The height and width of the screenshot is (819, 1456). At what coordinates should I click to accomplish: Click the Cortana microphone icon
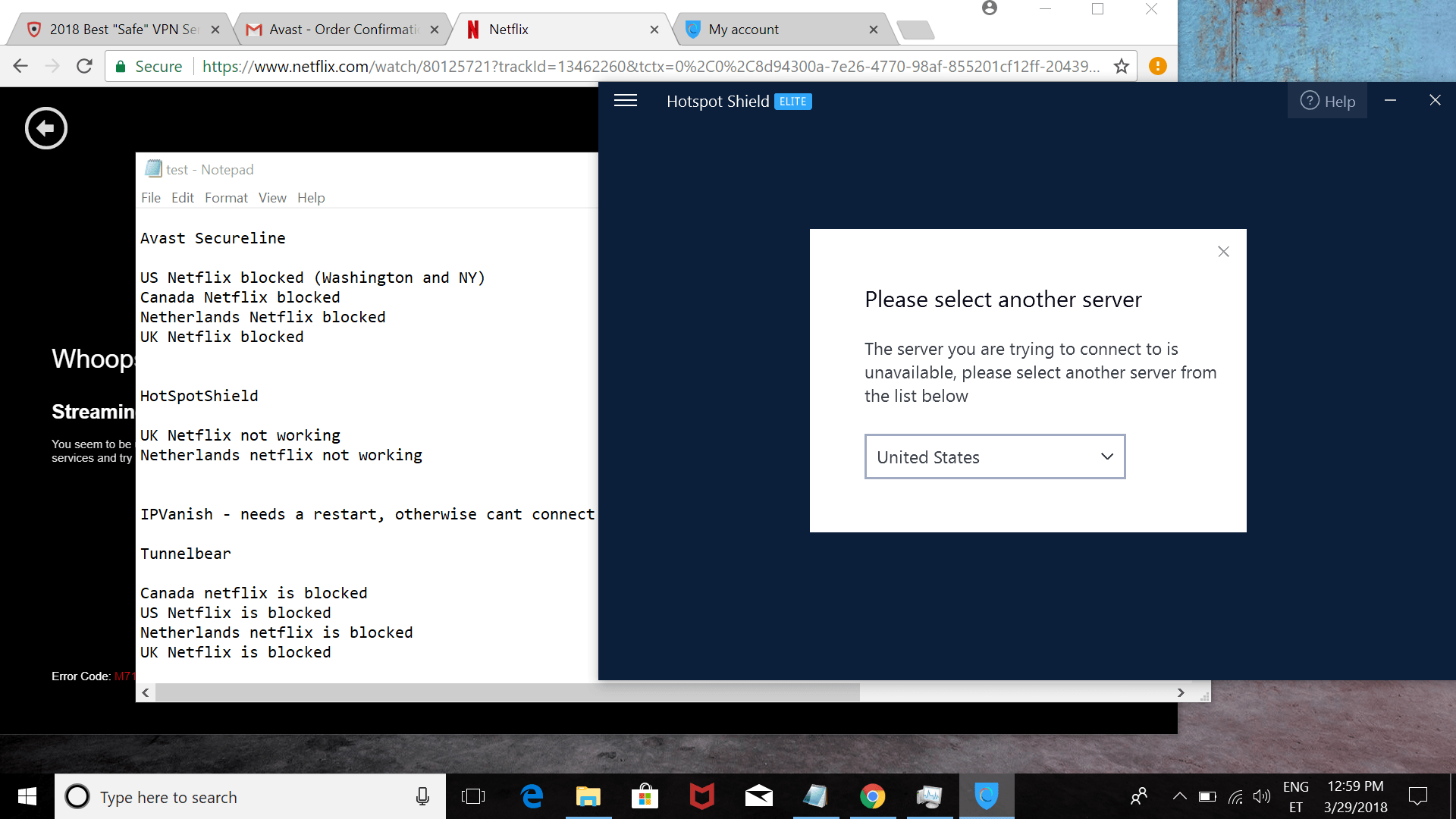pos(422,796)
